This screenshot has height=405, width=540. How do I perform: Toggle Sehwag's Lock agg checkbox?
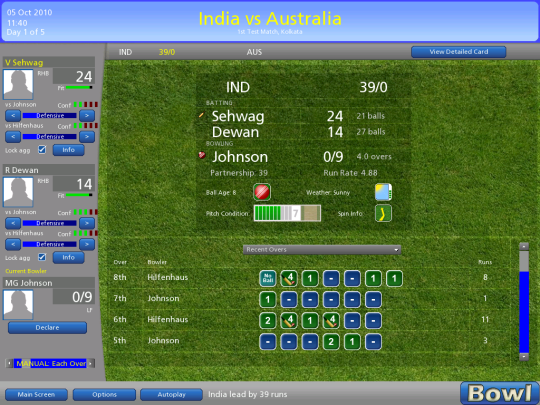click(42, 150)
